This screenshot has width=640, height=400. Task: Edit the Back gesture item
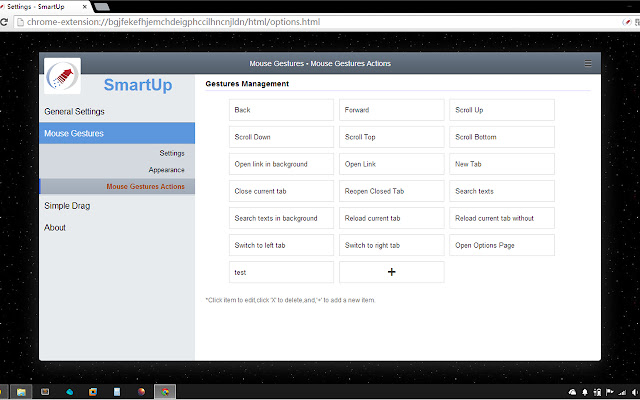pos(281,110)
